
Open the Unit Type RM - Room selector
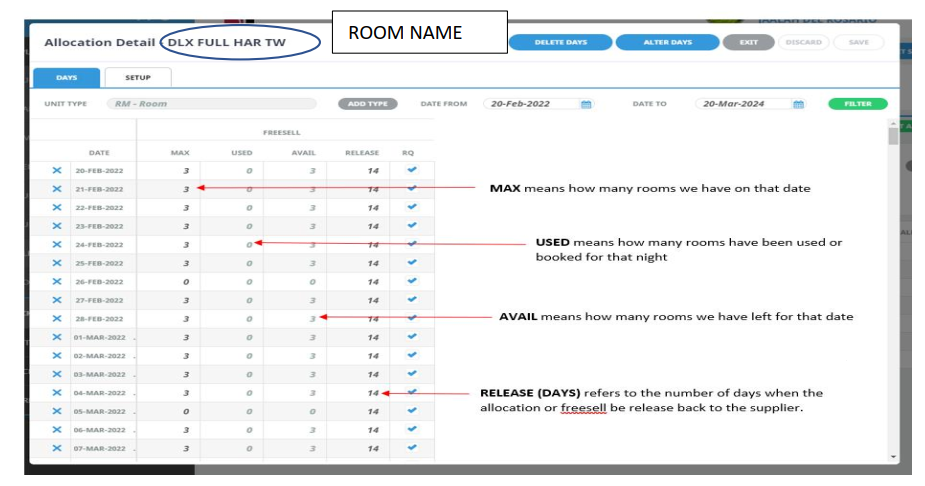click(211, 104)
